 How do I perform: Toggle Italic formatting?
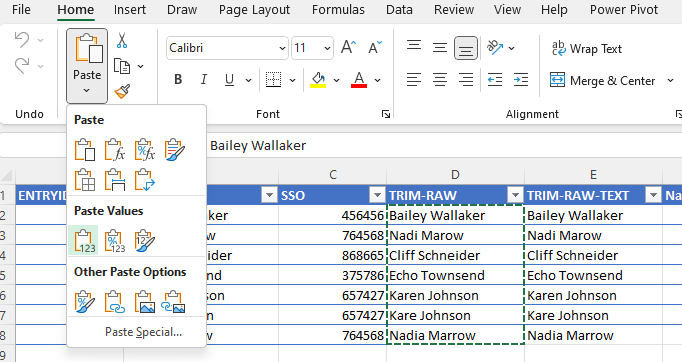[204, 80]
